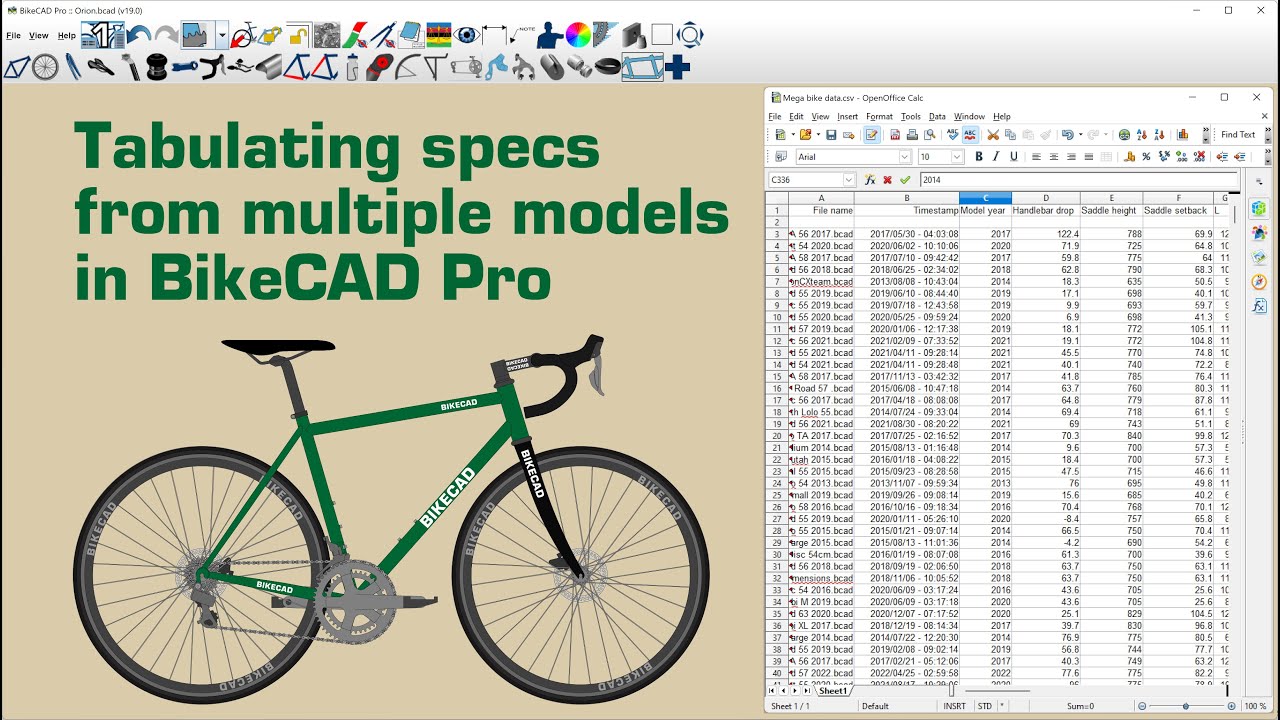Image resolution: width=1280 pixels, height=720 pixels.
Task: Click the next sheet navigation arrow
Action: [x=795, y=691]
